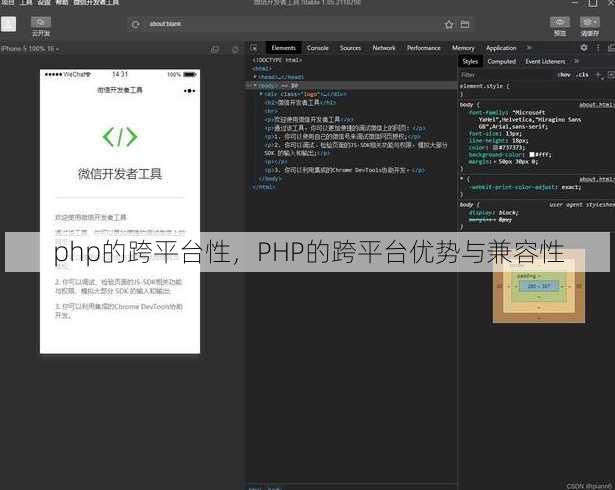This screenshot has height=490, width=615.
Task: Show more Styles sidebar tabs chevron
Action: coord(576,61)
